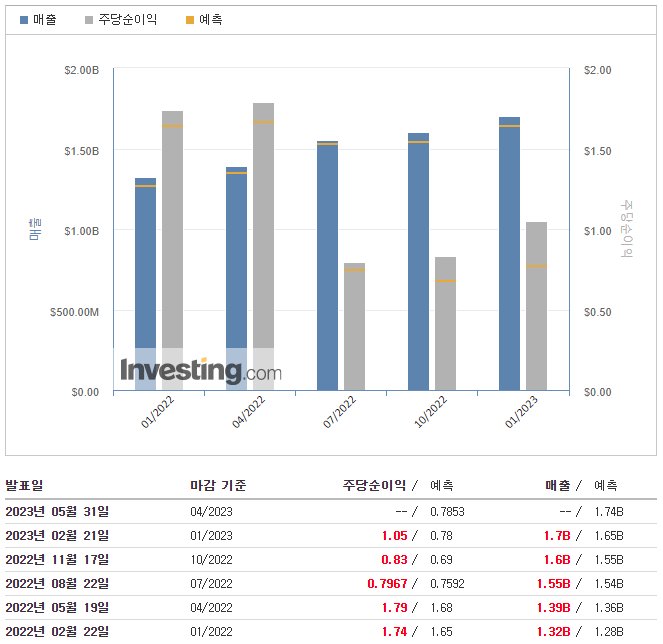Click the 01/2023 x-axis label

521,412
